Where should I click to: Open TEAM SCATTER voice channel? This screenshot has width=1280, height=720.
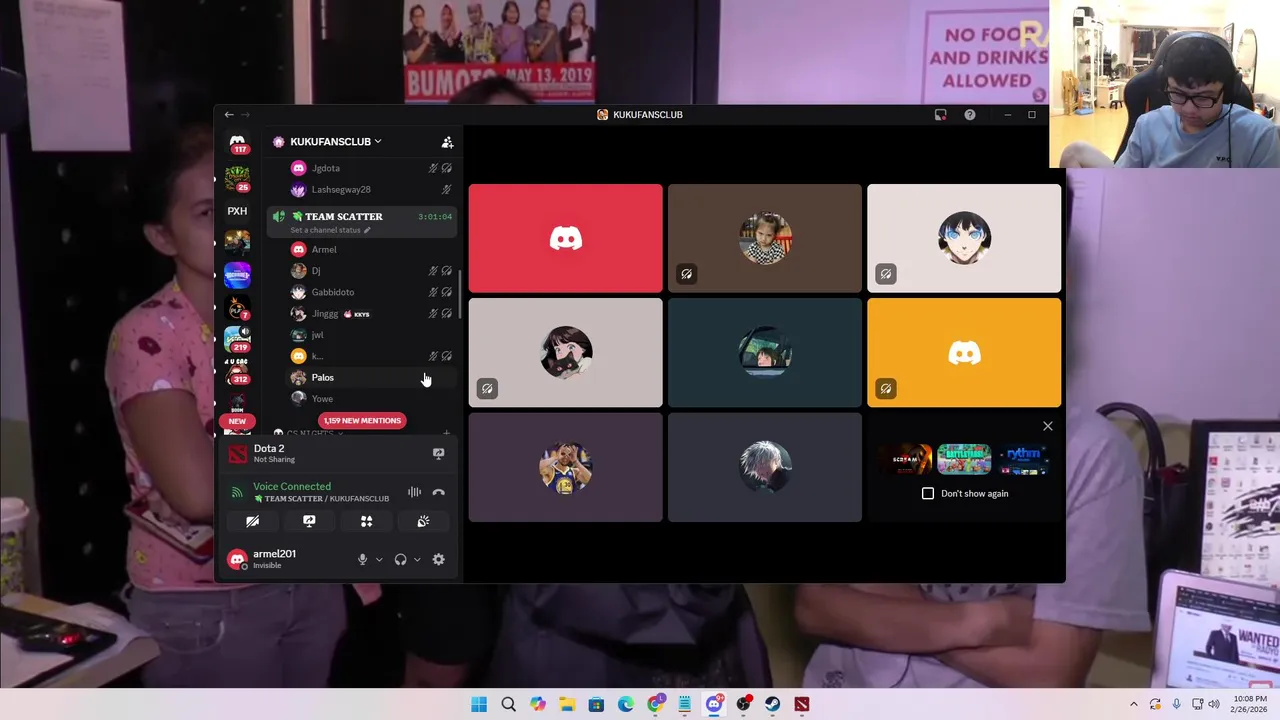click(x=362, y=222)
